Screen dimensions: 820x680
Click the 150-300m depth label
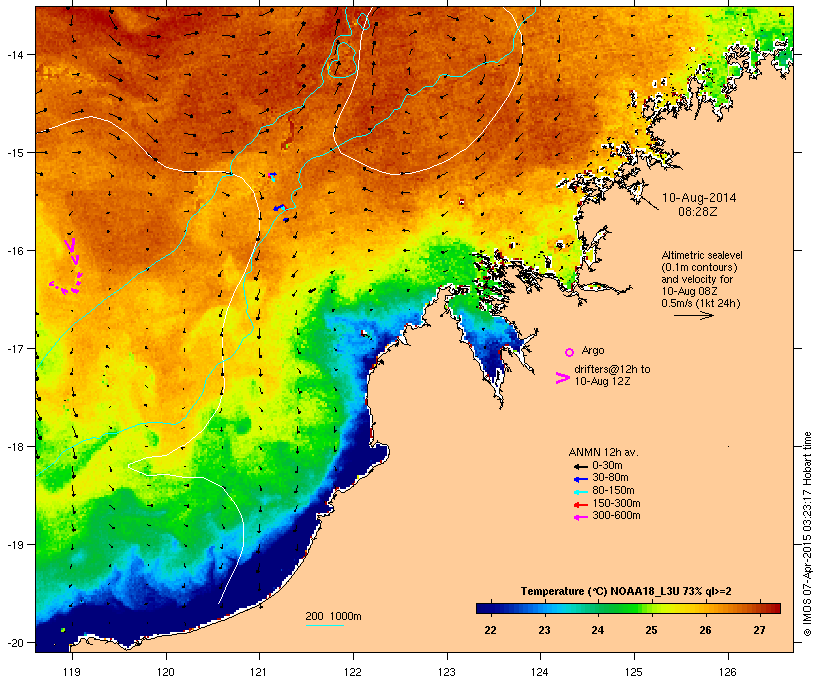(x=616, y=504)
